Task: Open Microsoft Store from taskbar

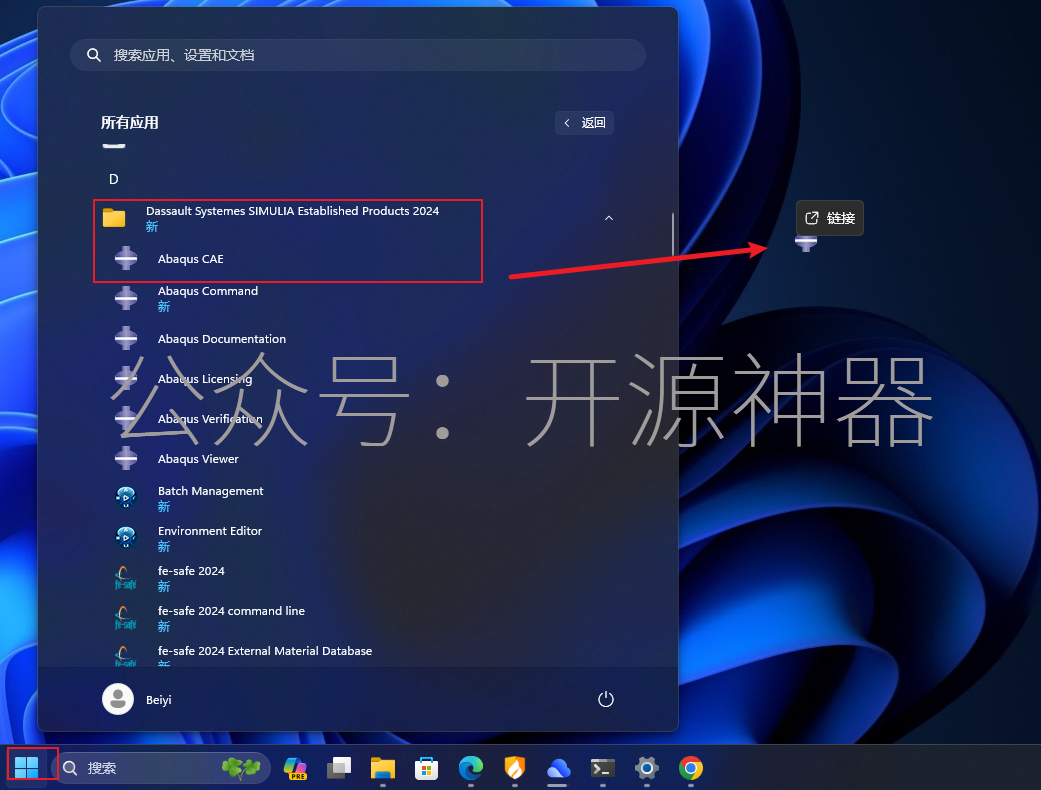Action: tap(426, 768)
